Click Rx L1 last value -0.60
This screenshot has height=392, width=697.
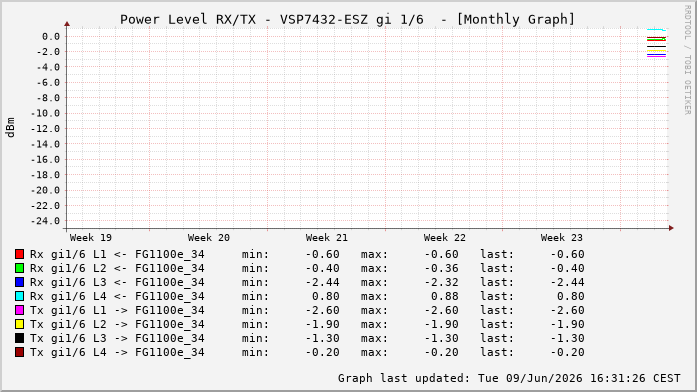click(567, 254)
